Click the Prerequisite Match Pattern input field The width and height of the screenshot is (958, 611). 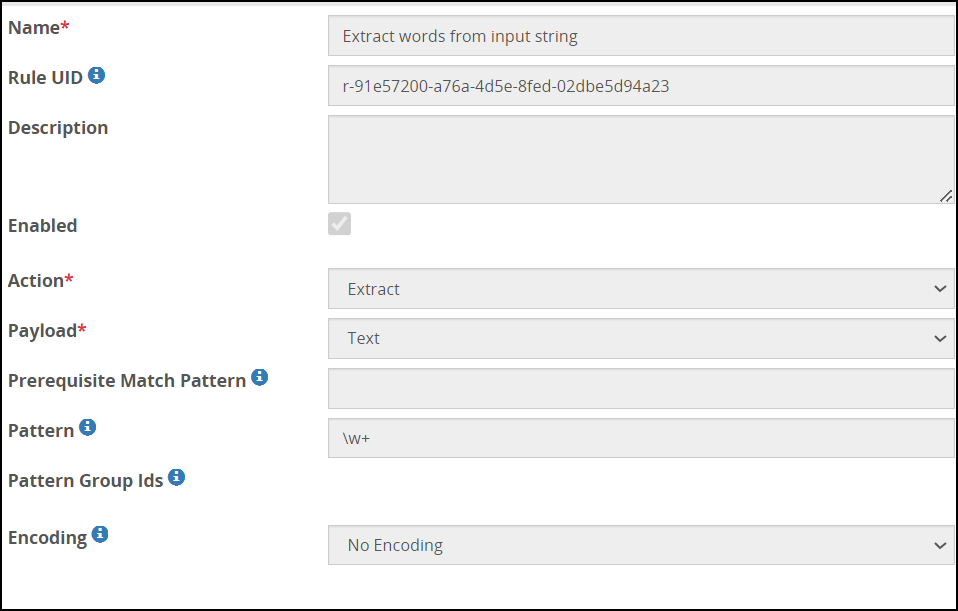click(x=640, y=388)
